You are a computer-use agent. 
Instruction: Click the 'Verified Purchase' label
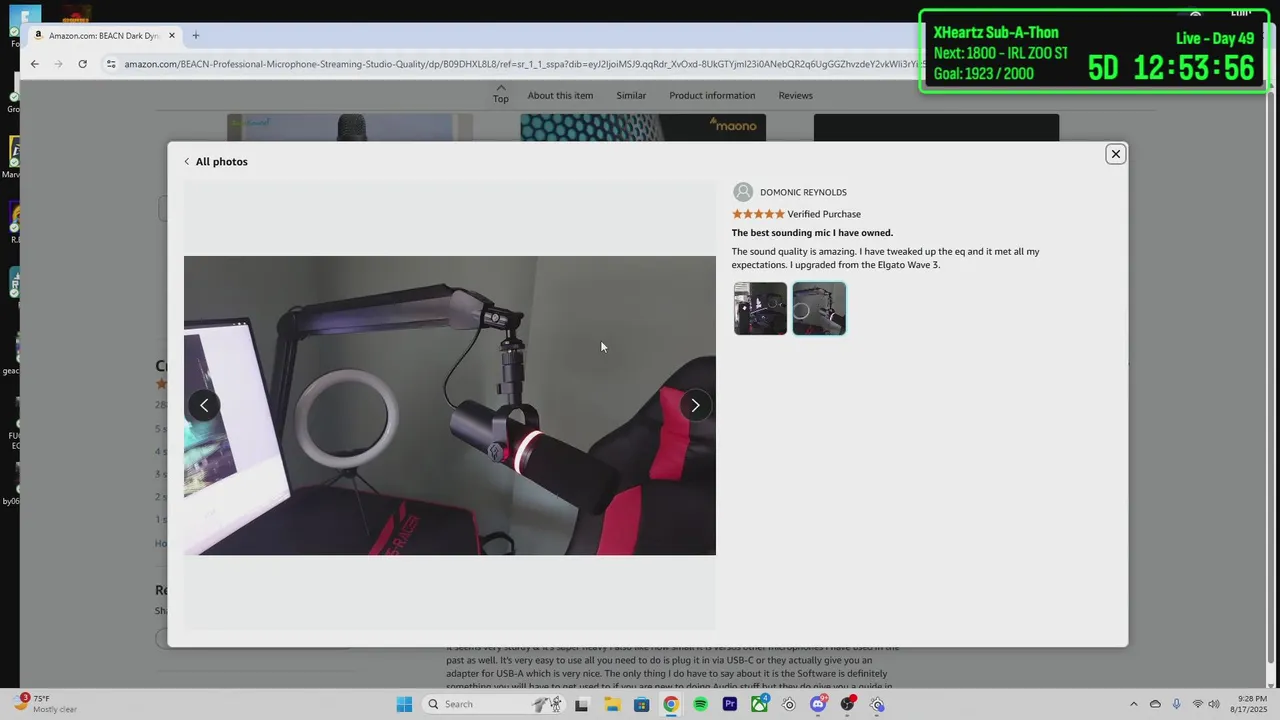[824, 214]
